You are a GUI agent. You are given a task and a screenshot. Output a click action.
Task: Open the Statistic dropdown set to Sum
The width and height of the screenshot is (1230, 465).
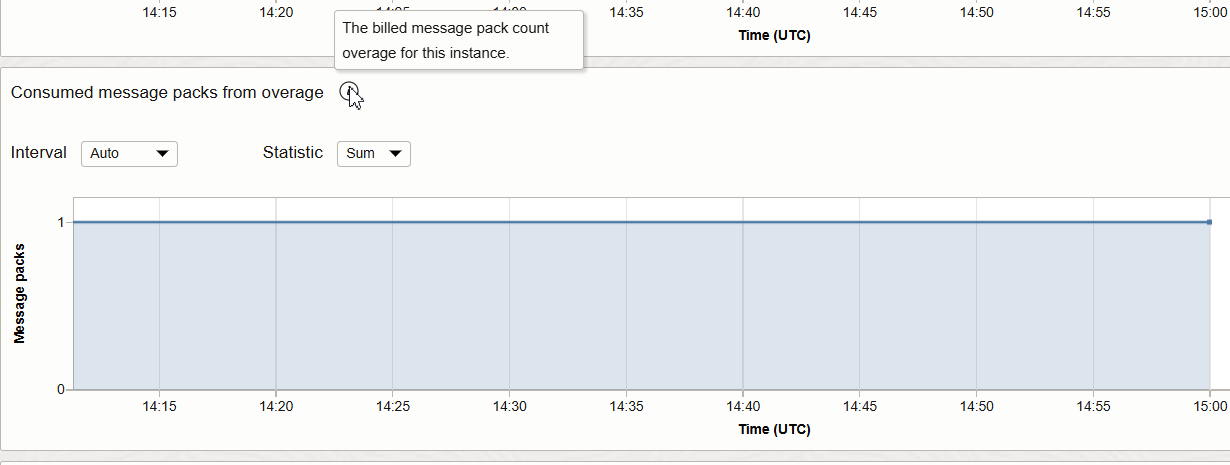tap(374, 154)
